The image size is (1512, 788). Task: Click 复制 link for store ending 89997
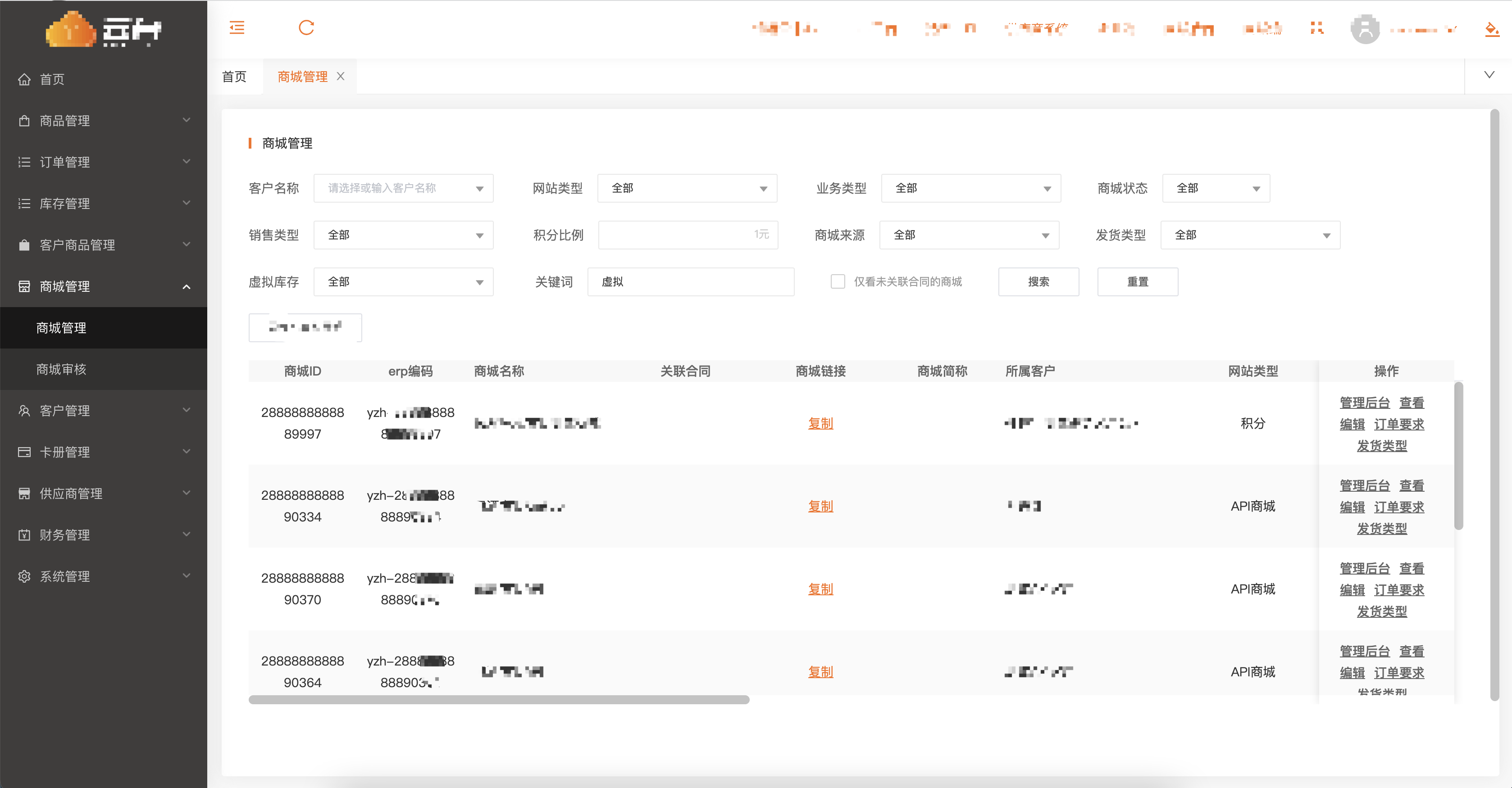820,423
